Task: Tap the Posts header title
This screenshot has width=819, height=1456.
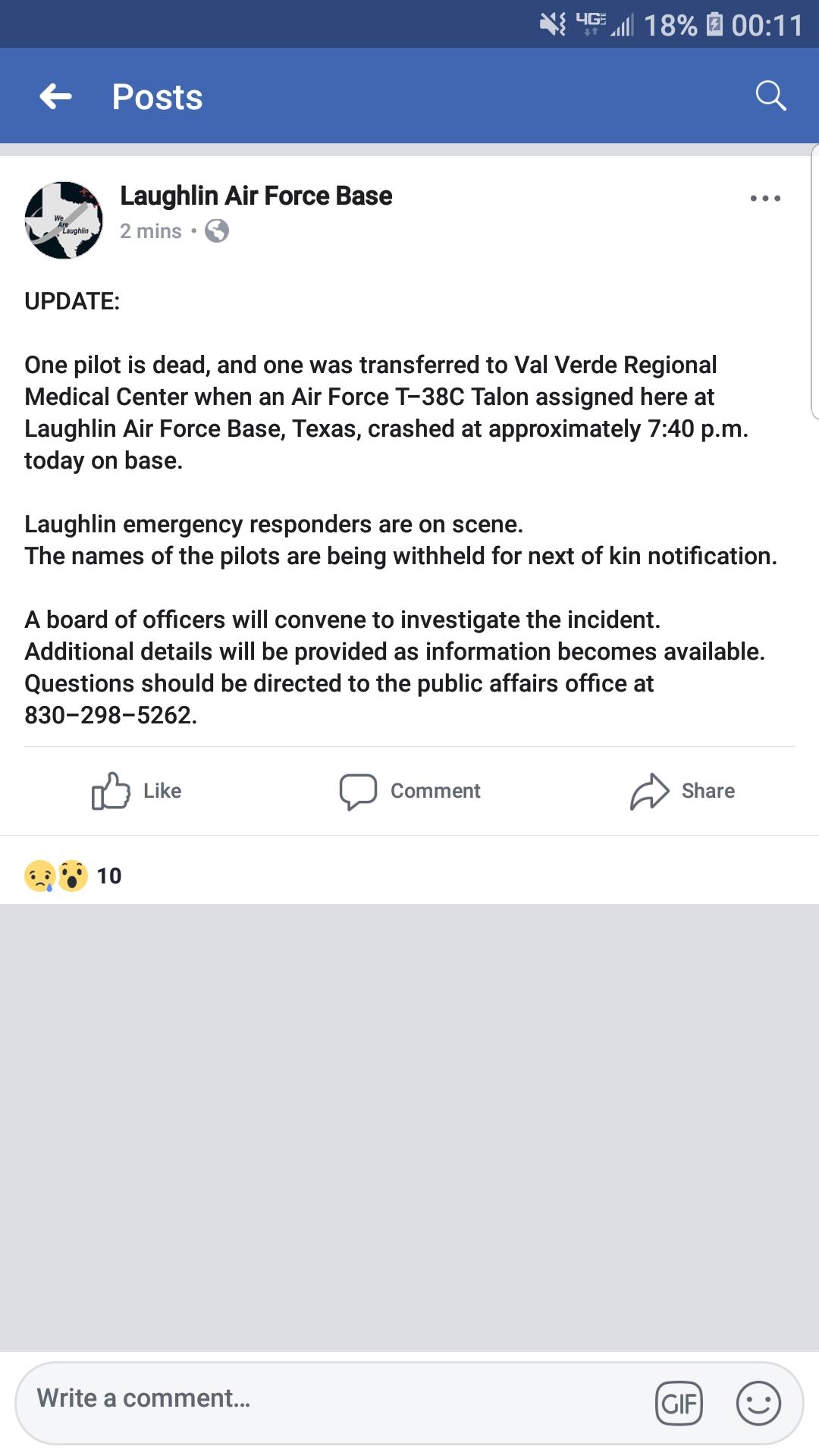Action: point(158,97)
